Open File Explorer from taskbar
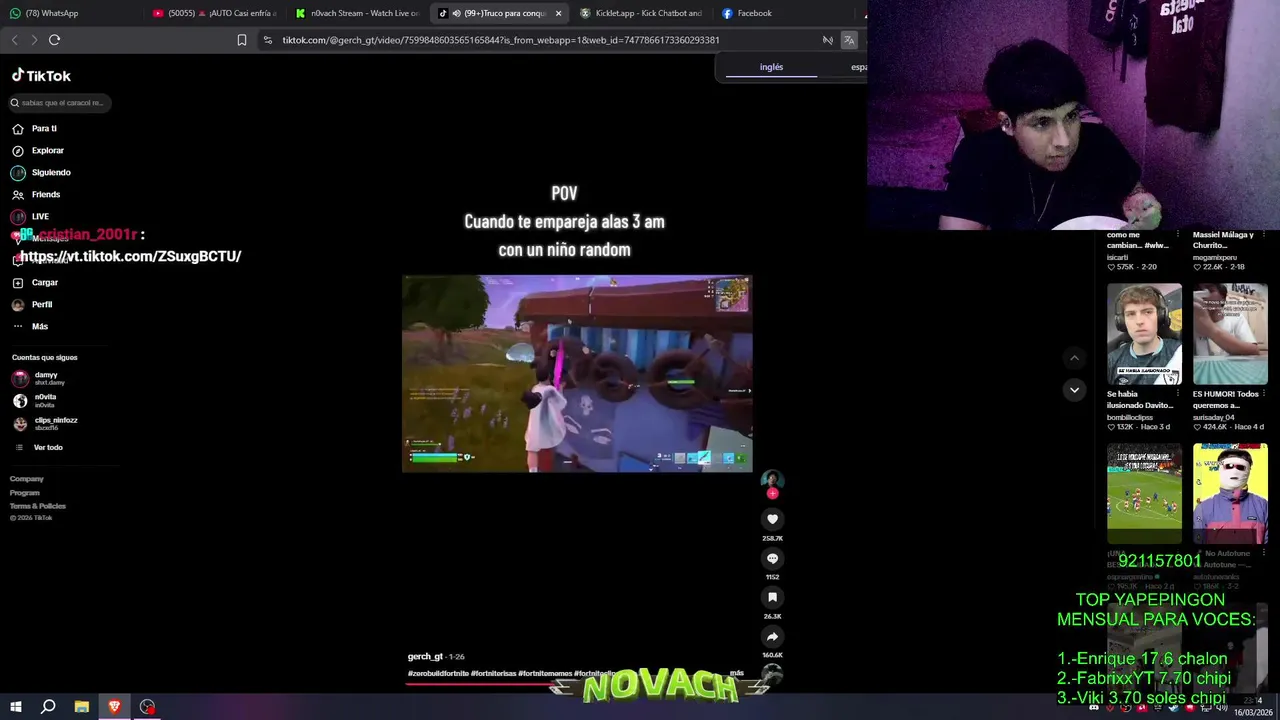1280x720 pixels. click(x=81, y=707)
